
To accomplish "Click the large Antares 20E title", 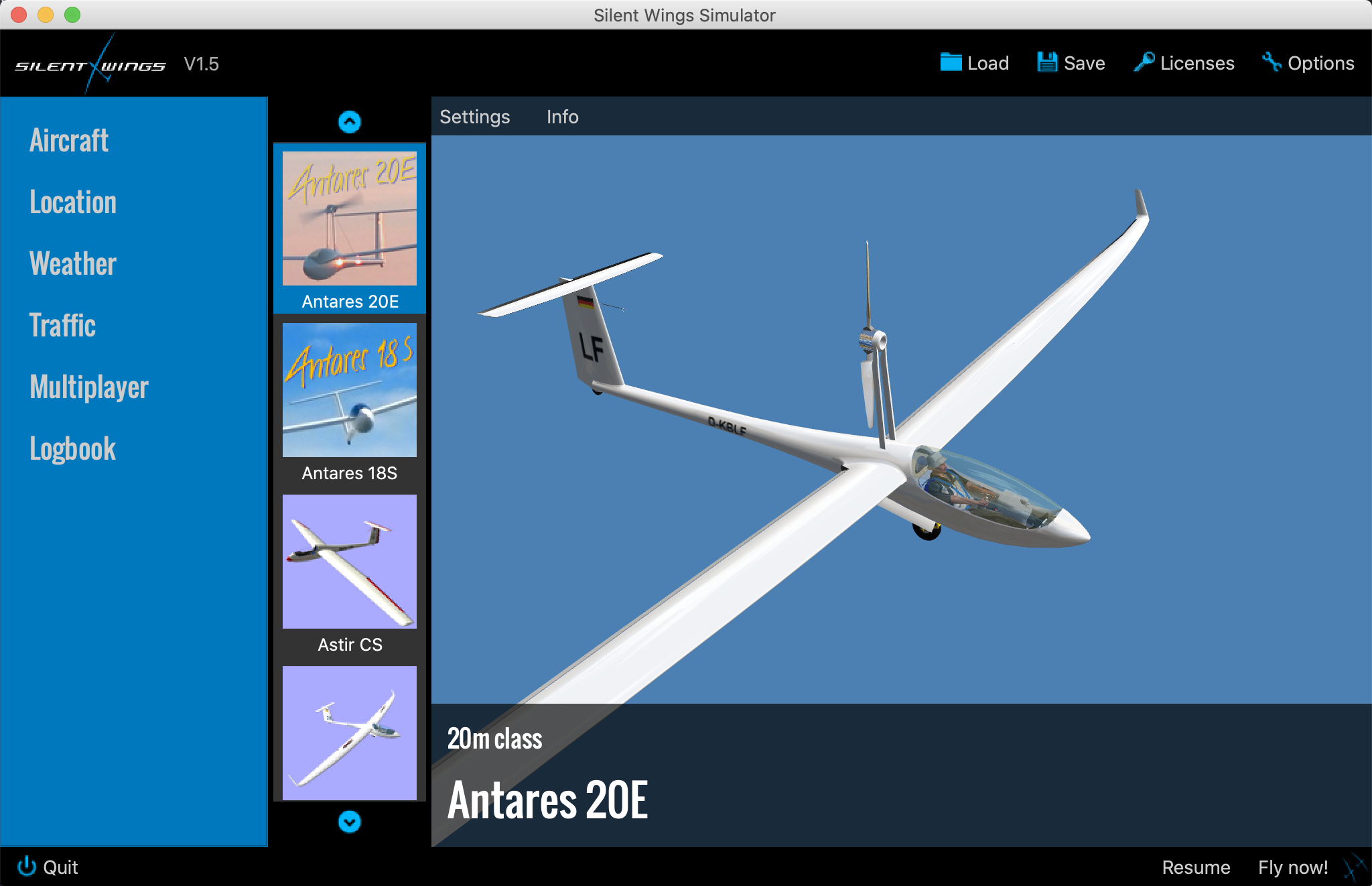I will (x=548, y=800).
